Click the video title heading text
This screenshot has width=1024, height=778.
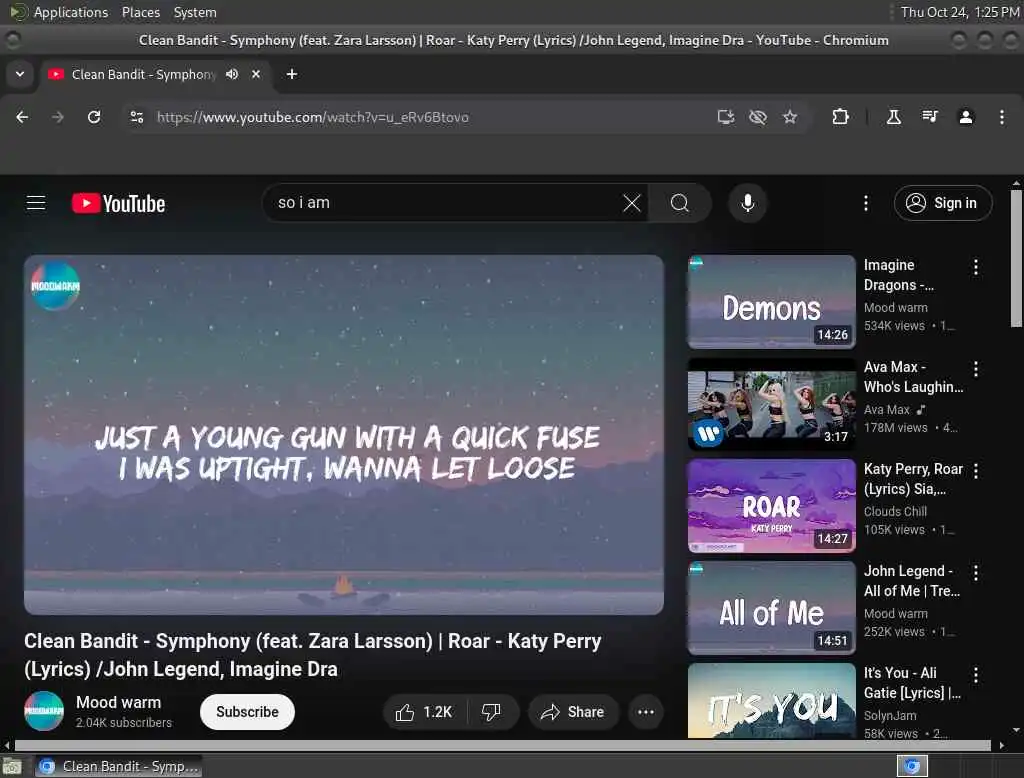click(x=313, y=655)
